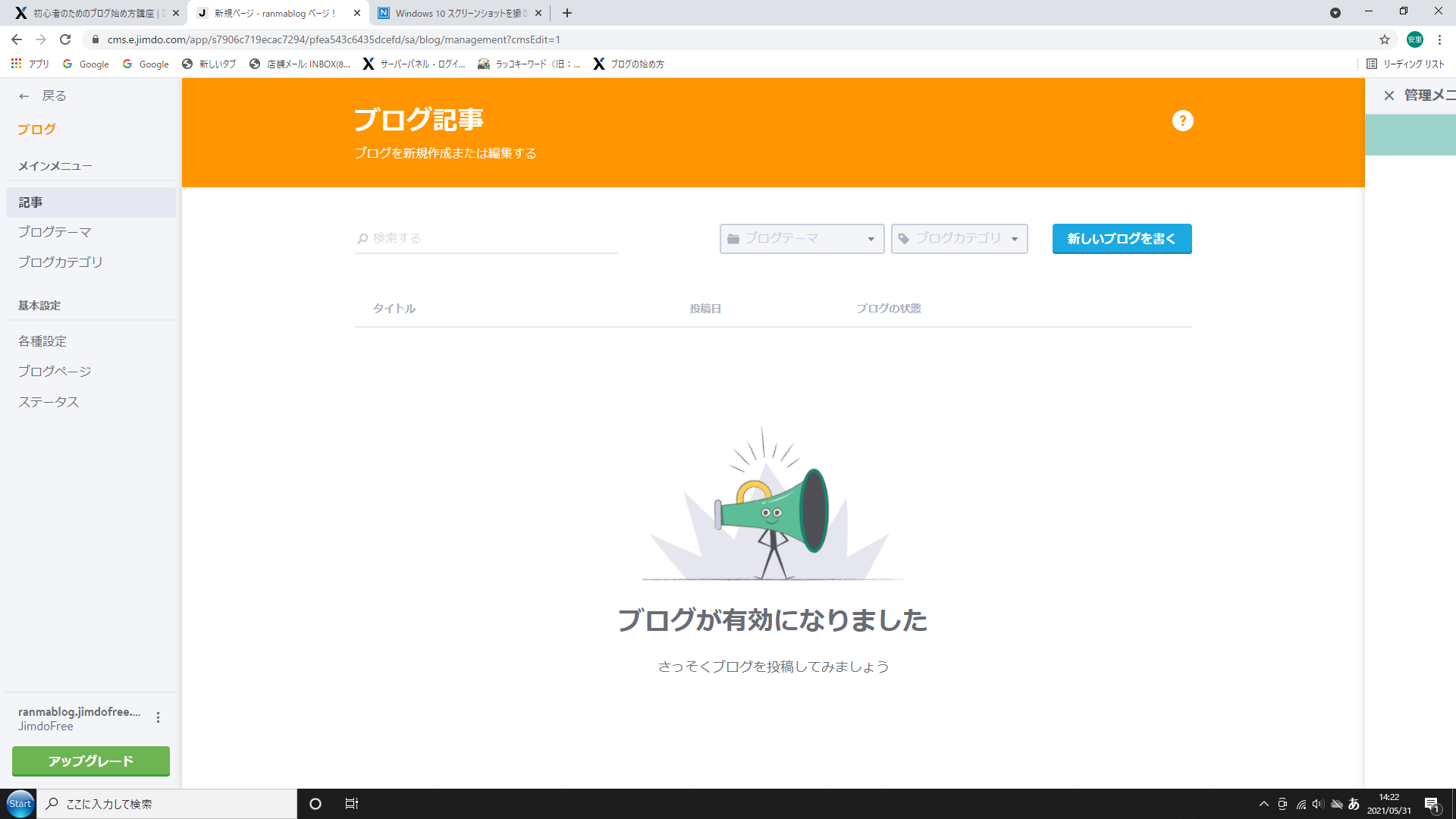Click the white question mark help icon
Screen dimensions: 1456x819
tap(1182, 121)
